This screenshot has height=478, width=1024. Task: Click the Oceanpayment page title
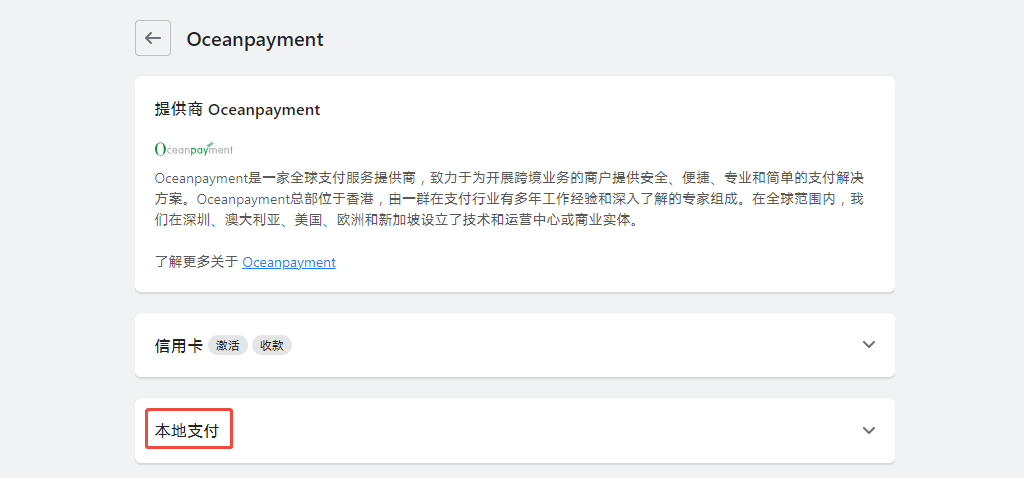coord(255,39)
